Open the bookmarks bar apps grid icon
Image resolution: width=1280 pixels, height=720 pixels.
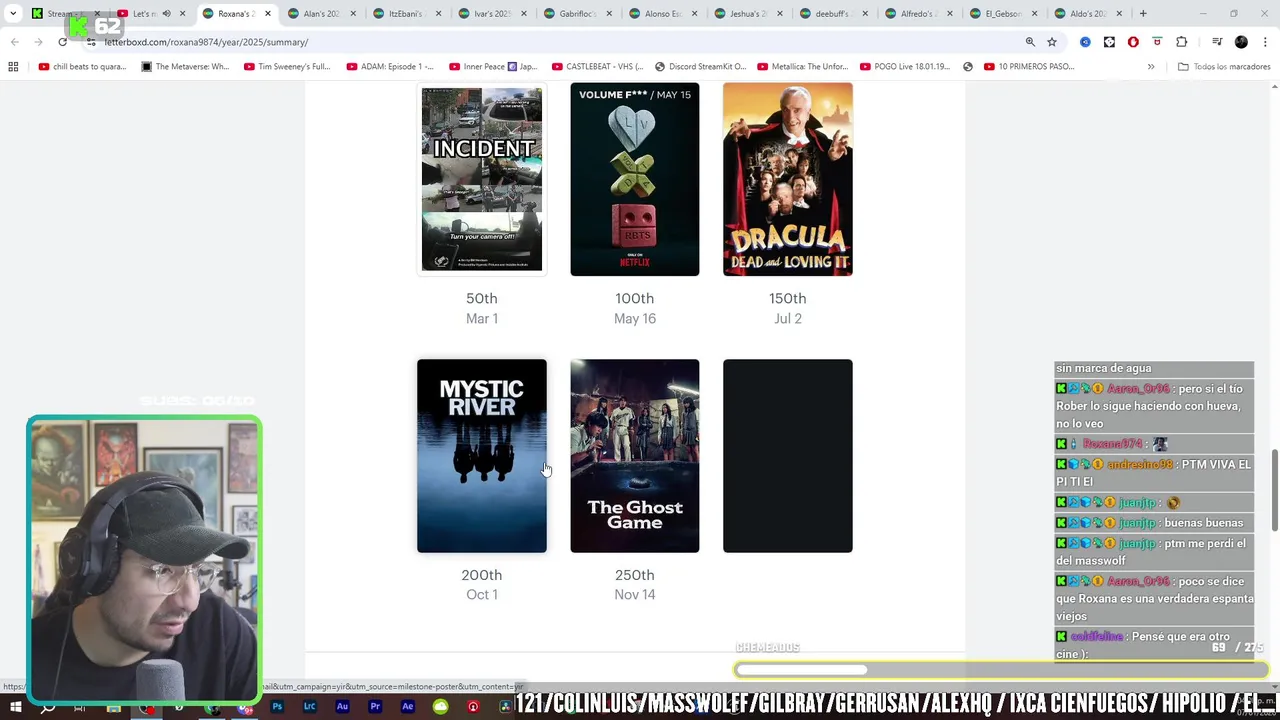click(13, 67)
